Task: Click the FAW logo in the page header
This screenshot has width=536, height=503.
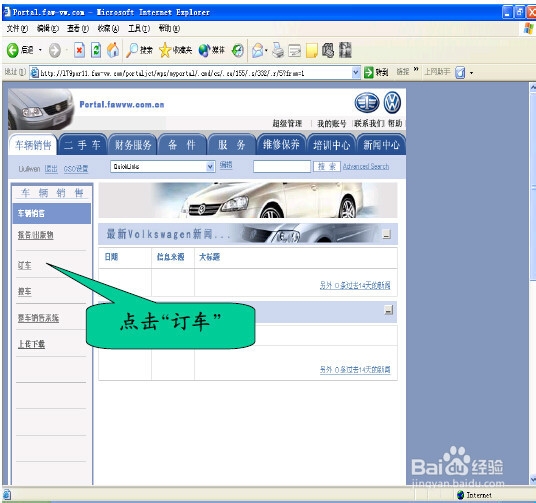Action: [367, 103]
